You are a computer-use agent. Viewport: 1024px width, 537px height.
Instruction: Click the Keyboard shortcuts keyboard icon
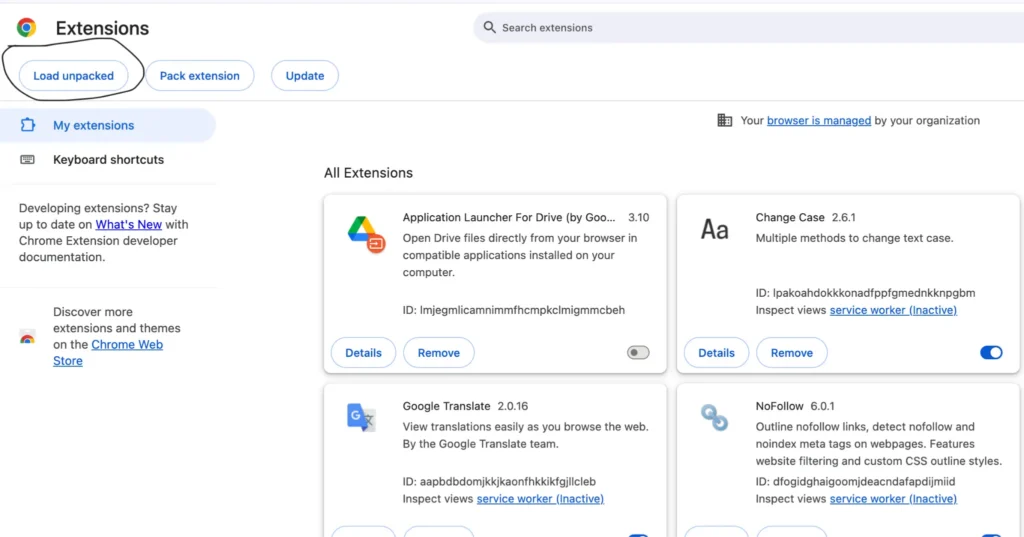[x=27, y=159]
